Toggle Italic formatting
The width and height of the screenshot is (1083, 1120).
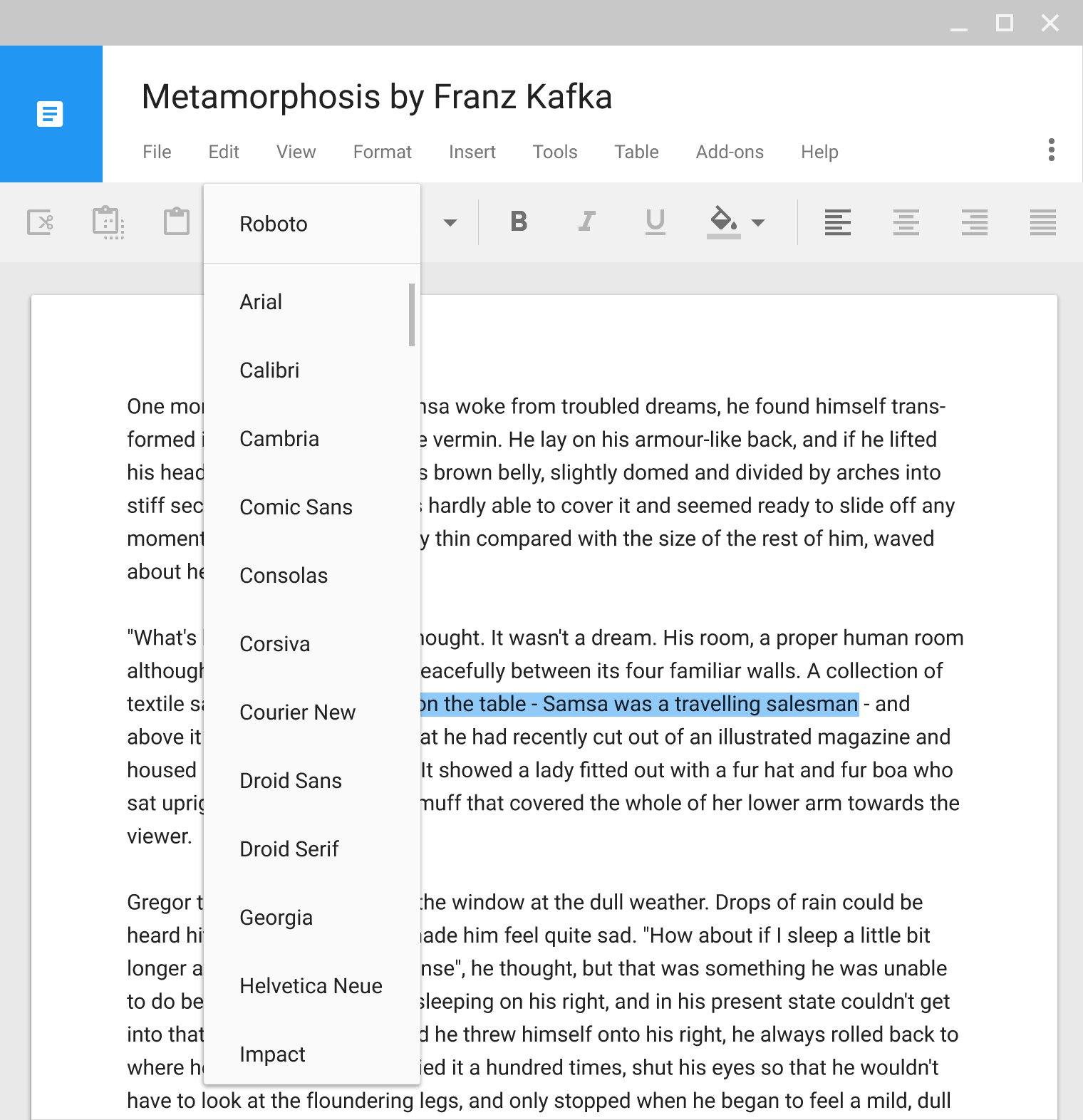tap(586, 222)
